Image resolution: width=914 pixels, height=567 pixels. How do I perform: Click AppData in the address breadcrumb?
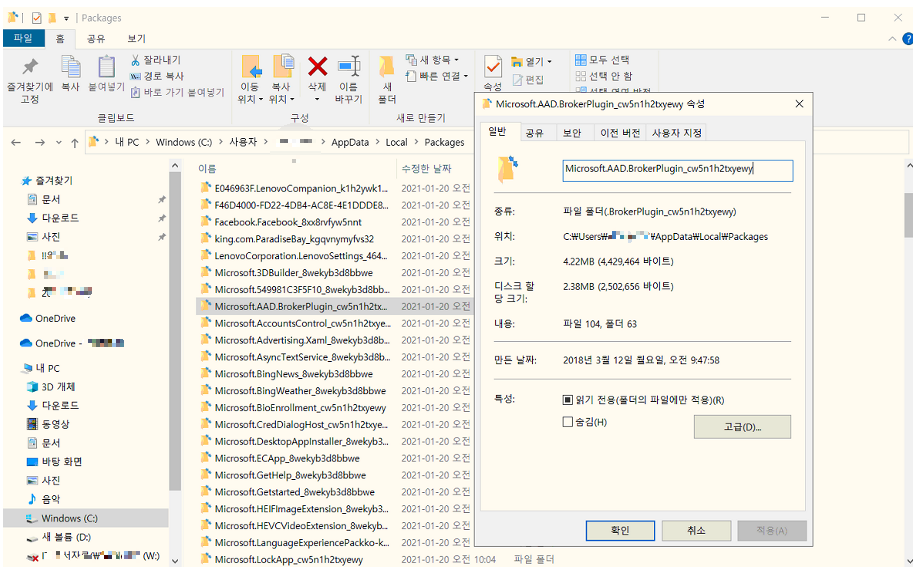(x=350, y=142)
